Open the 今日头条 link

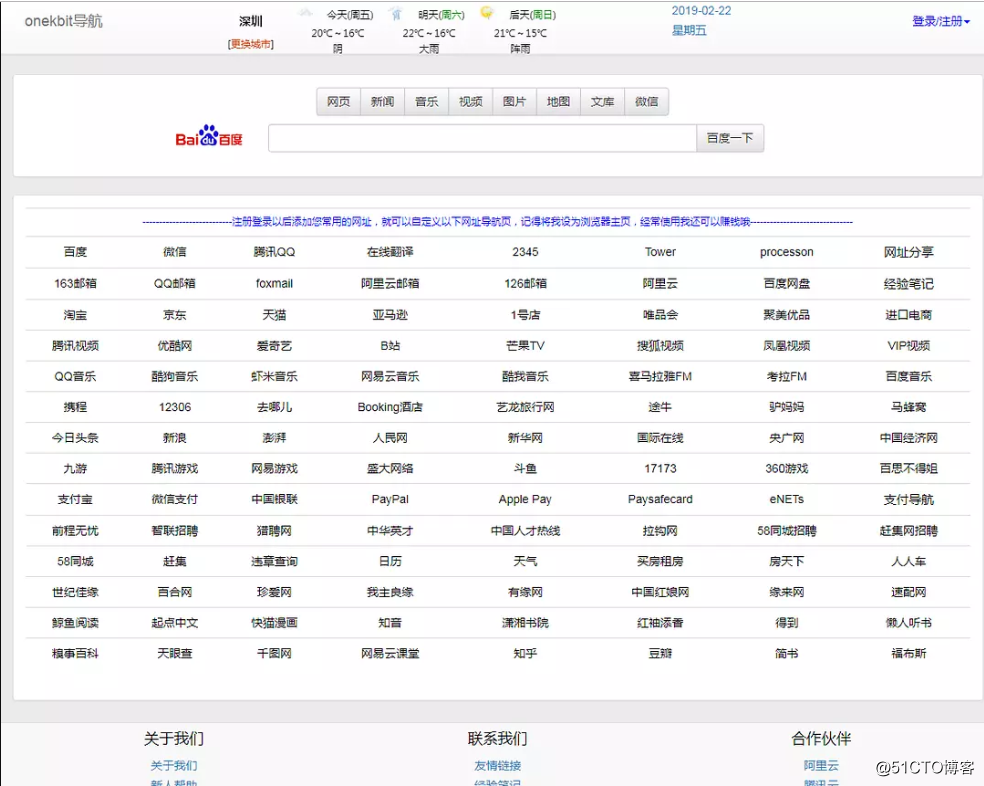pyautogui.click(x=75, y=438)
